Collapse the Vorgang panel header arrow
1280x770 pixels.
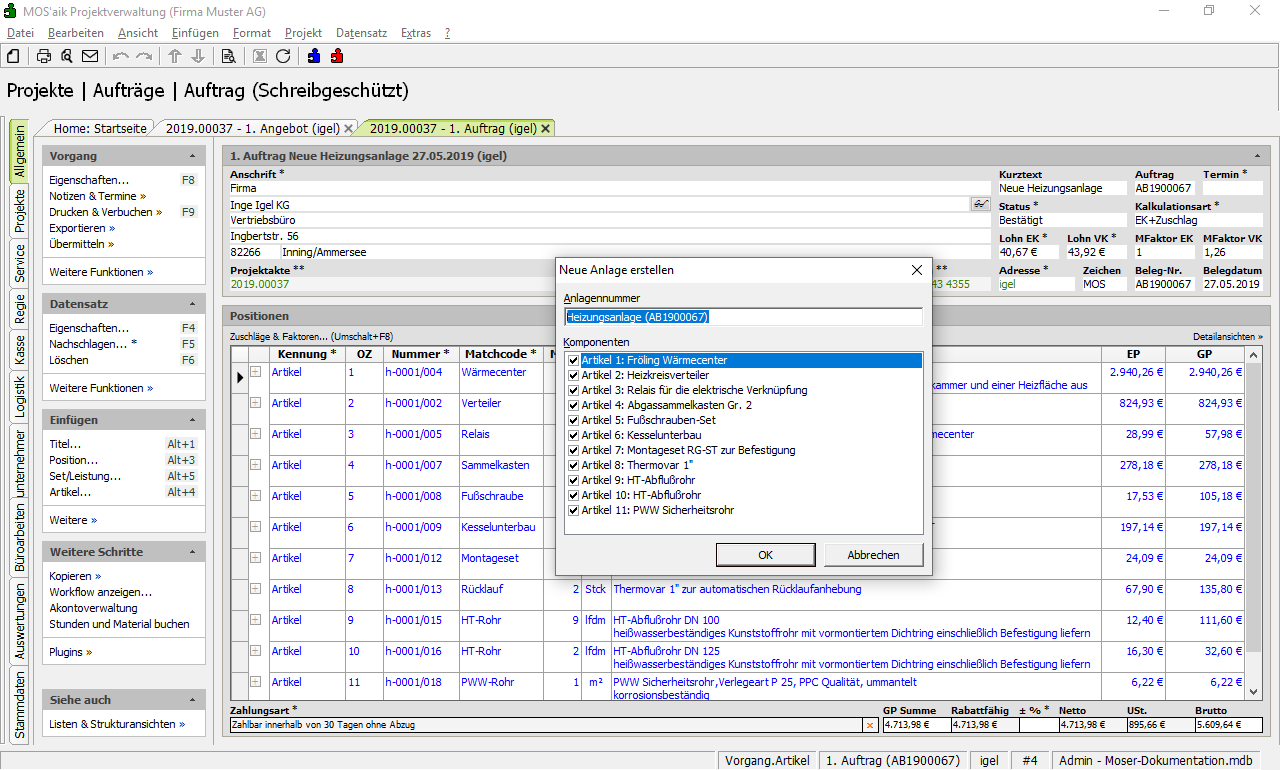pyautogui.click(x=192, y=157)
